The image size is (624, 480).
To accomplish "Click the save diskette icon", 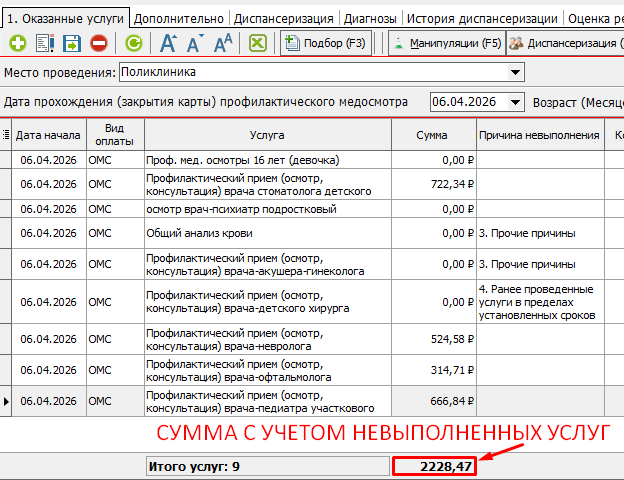I will click(72, 43).
